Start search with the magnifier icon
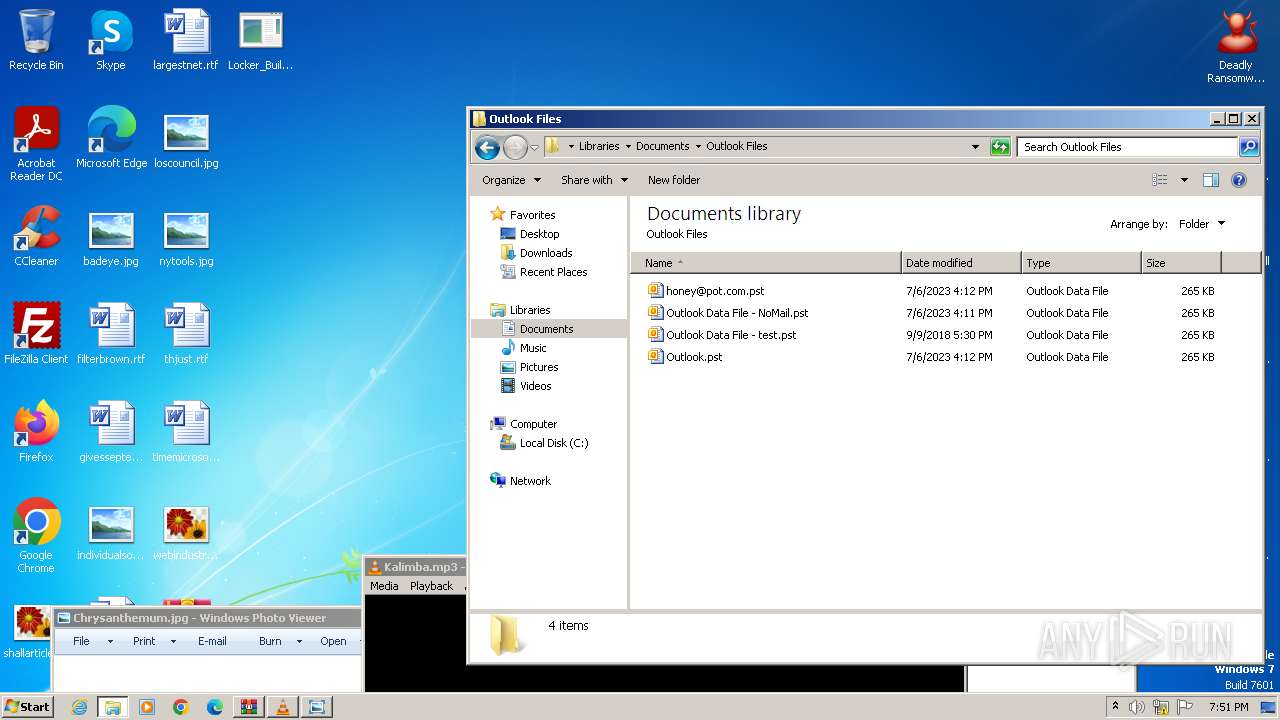Image resolution: width=1280 pixels, height=720 pixels. tap(1249, 147)
